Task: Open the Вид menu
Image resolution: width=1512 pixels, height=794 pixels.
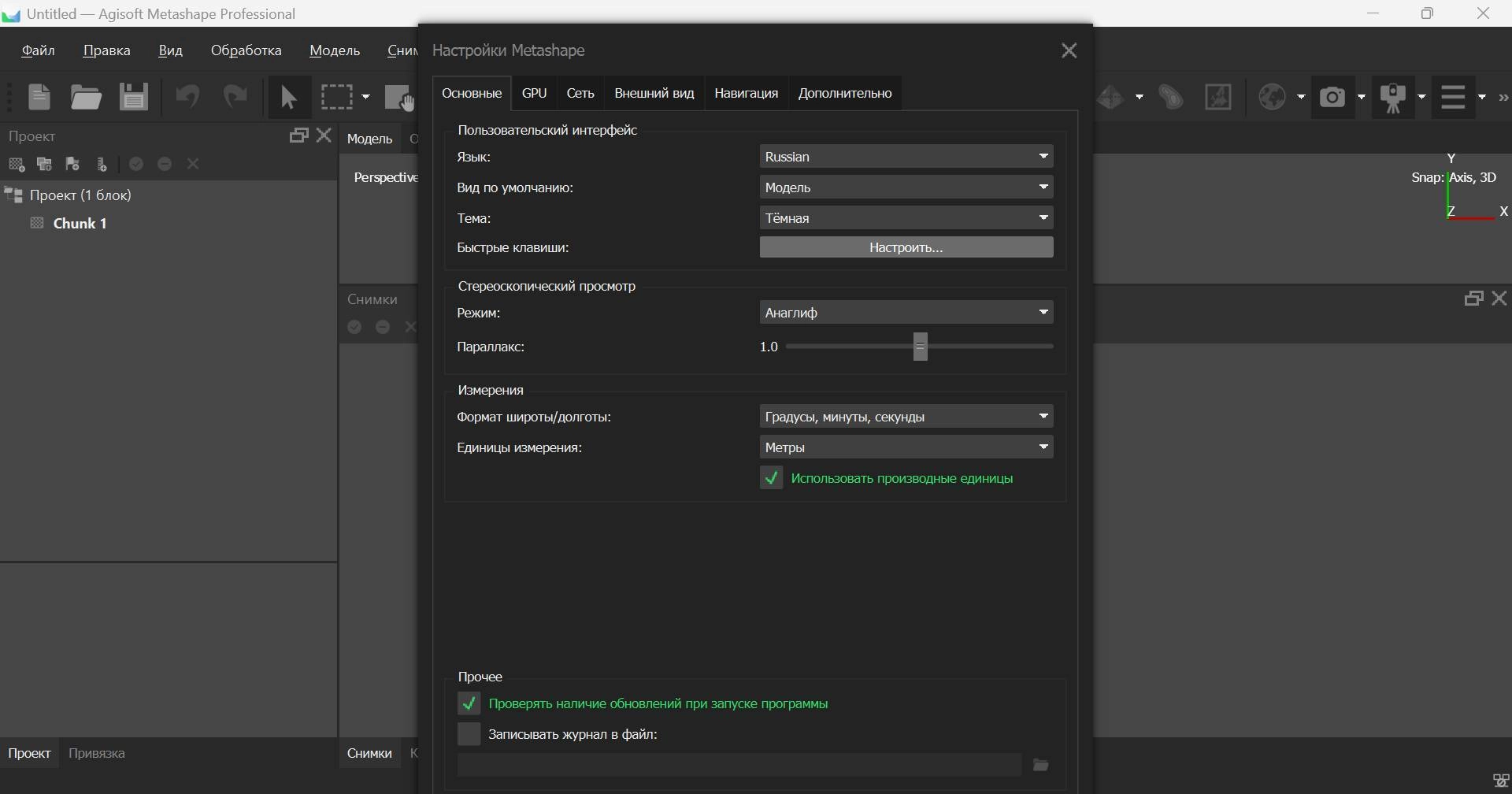Action: coord(170,50)
